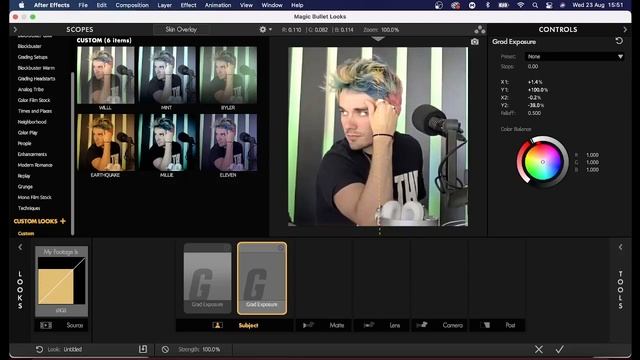The height and width of the screenshot is (360, 640).
Task: Select the Techniques category
Action: coord(29,208)
